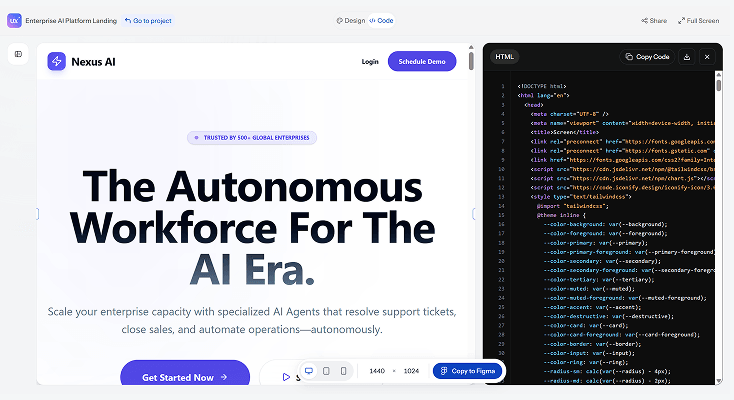Click the Copy Code button
This screenshot has width=734, height=400.
pos(647,57)
